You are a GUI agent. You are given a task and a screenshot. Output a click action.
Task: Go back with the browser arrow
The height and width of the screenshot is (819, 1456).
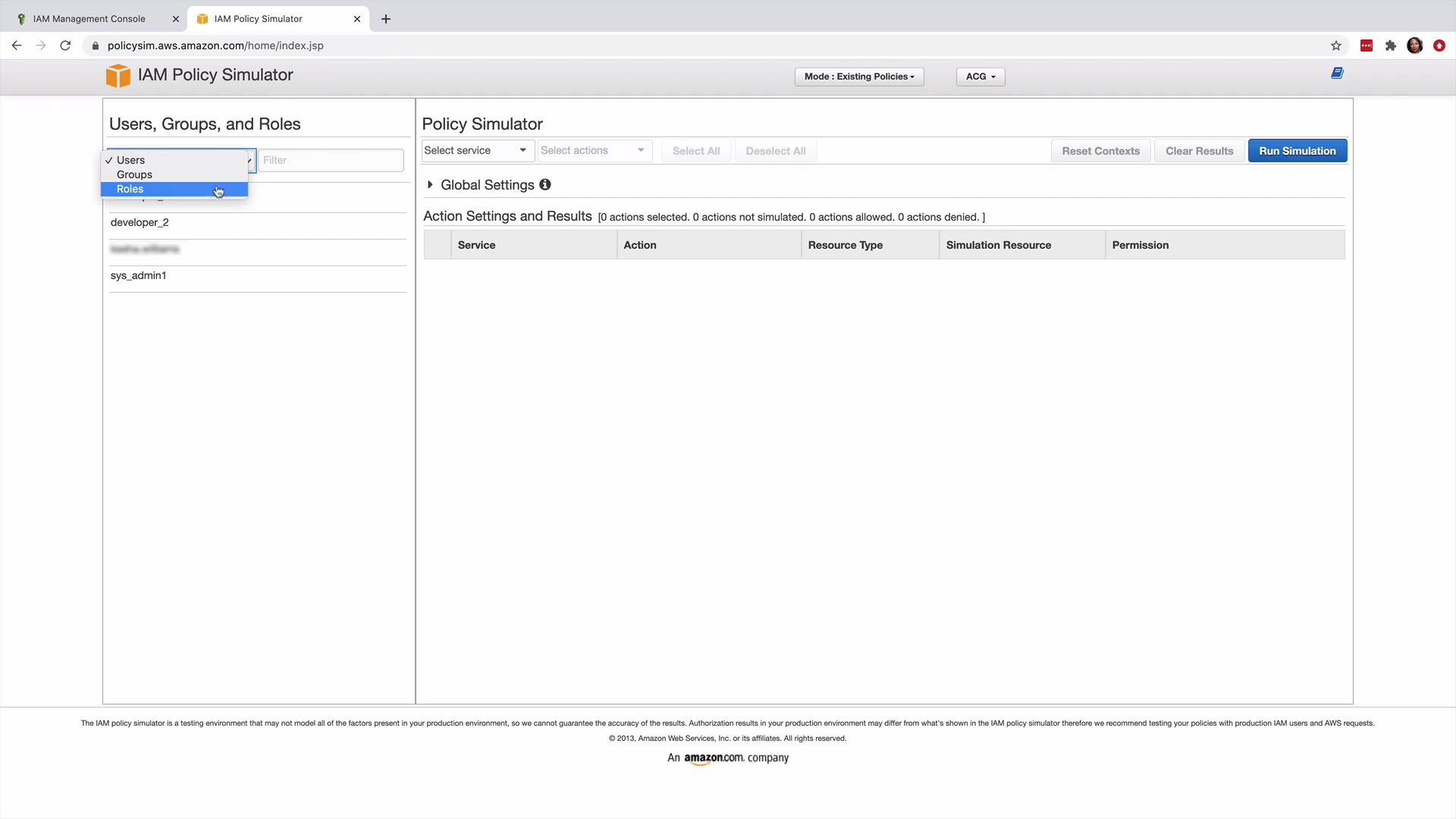17,45
